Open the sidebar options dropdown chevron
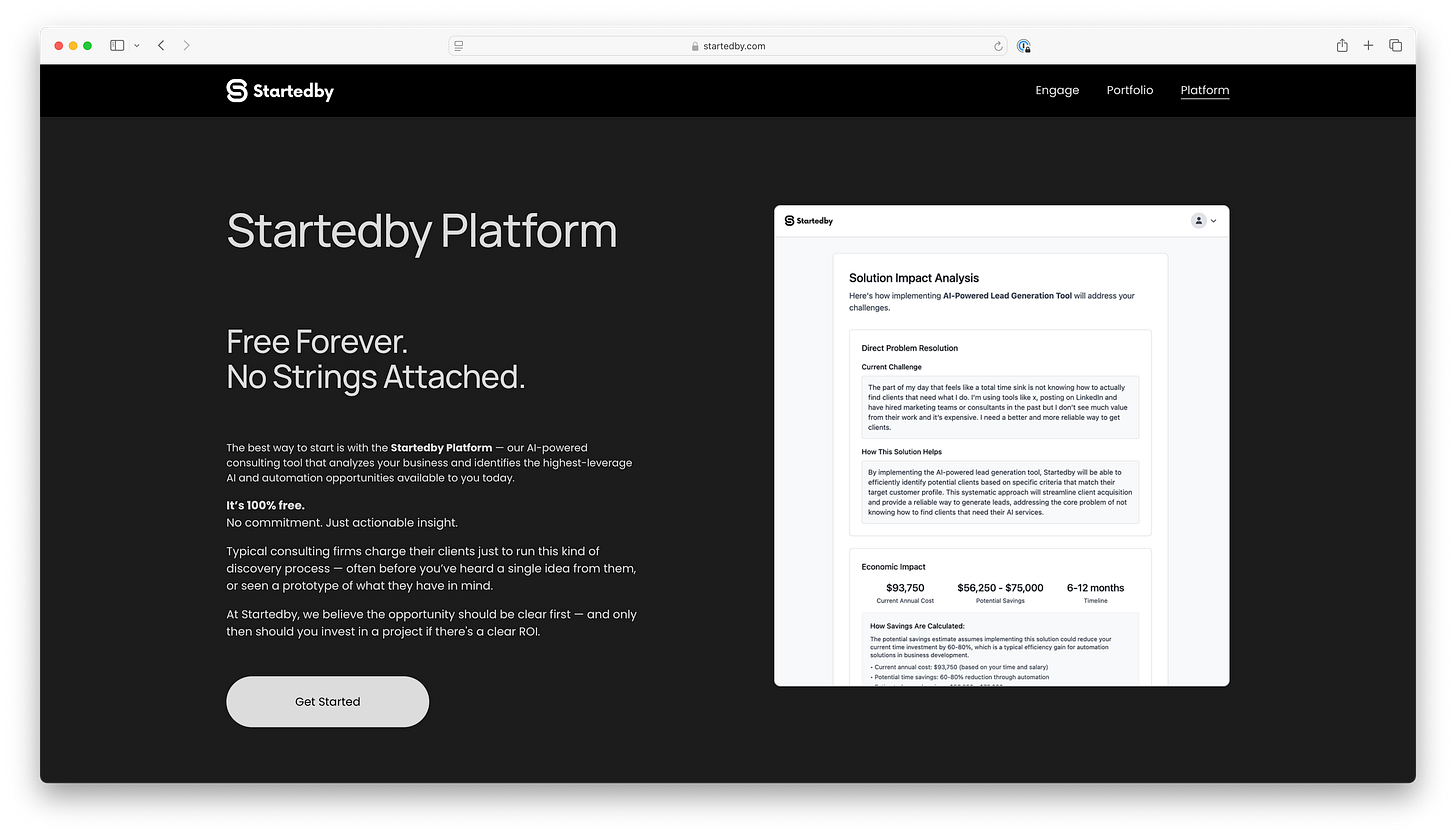Viewport: 1456px width, 836px height. click(137, 45)
